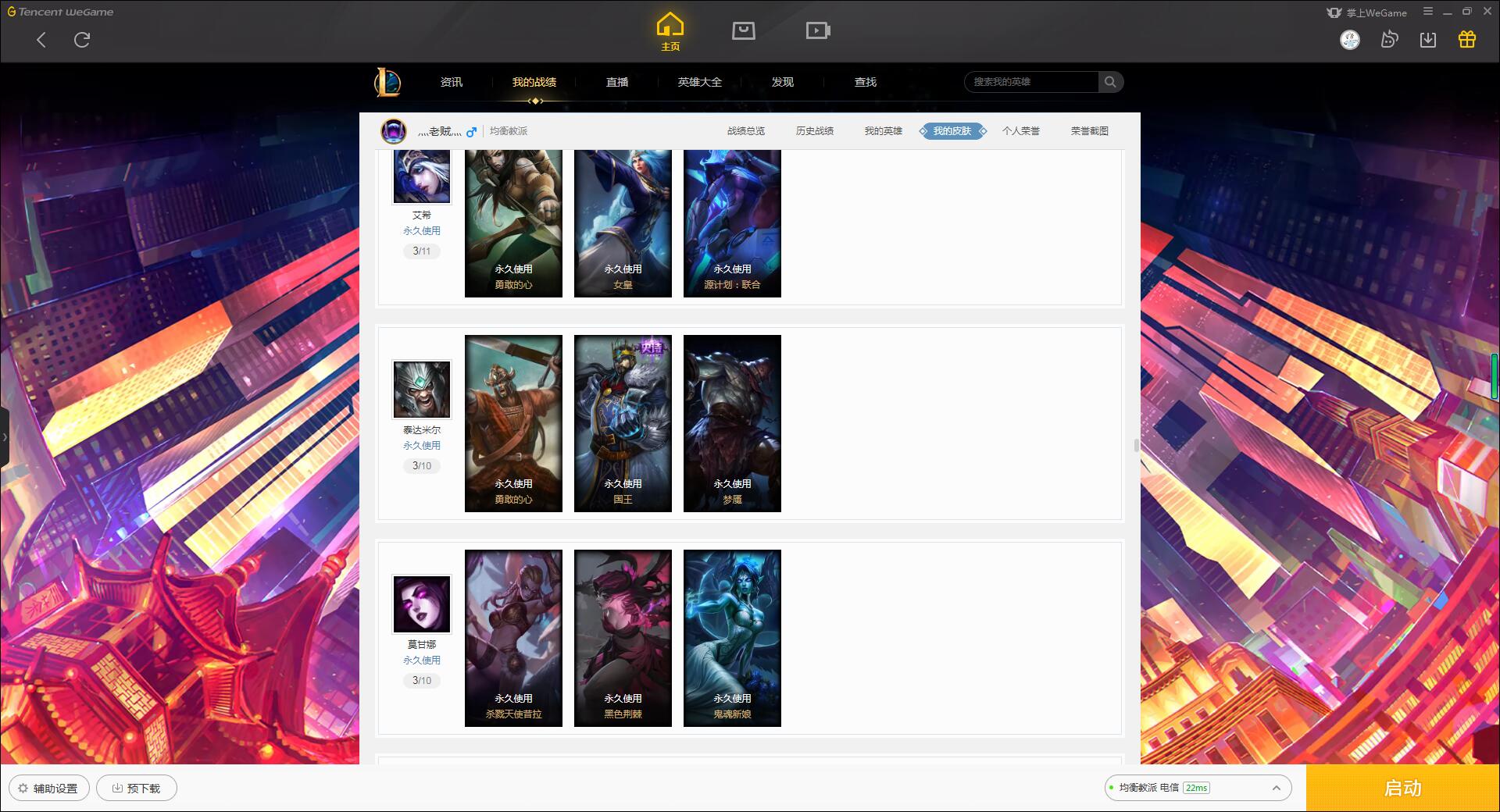Open the 我的战绩 menu
This screenshot has height=812, width=1500.
[534, 82]
